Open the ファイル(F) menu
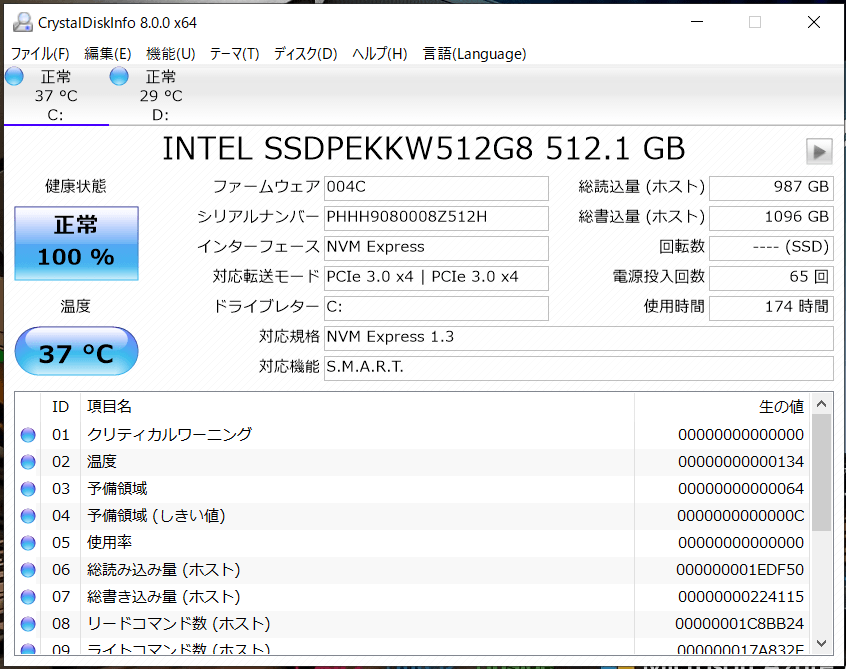Screen dimensions: 846x669 coord(40,54)
